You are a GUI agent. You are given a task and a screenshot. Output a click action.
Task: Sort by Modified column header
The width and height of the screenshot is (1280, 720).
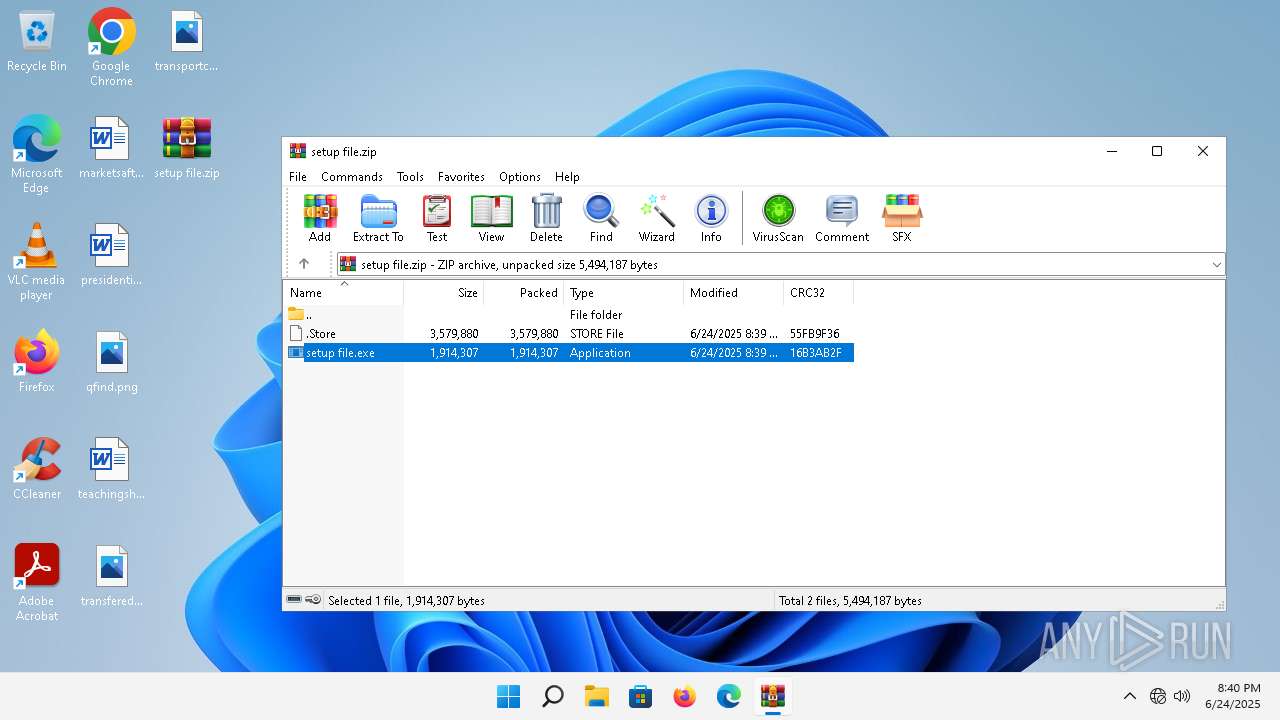point(734,293)
